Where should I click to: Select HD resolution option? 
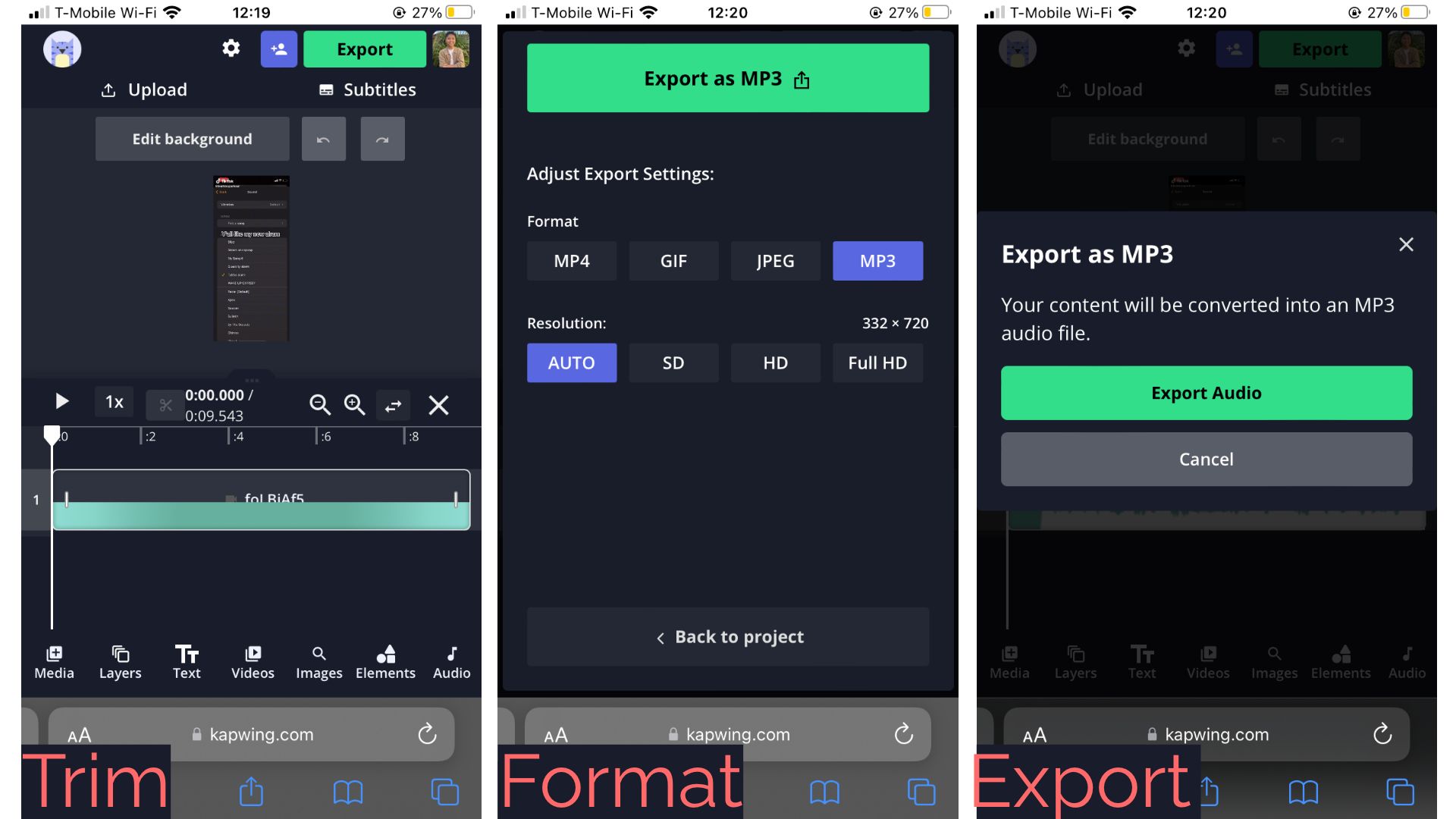[x=775, y=362]
